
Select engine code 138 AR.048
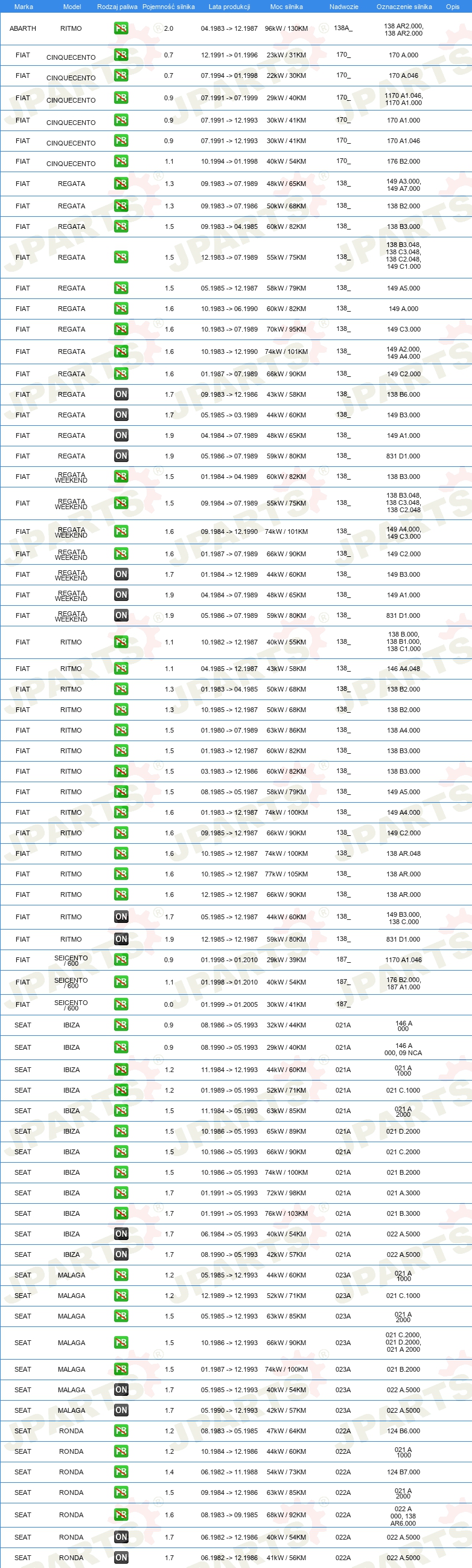[x=403, y=853]
